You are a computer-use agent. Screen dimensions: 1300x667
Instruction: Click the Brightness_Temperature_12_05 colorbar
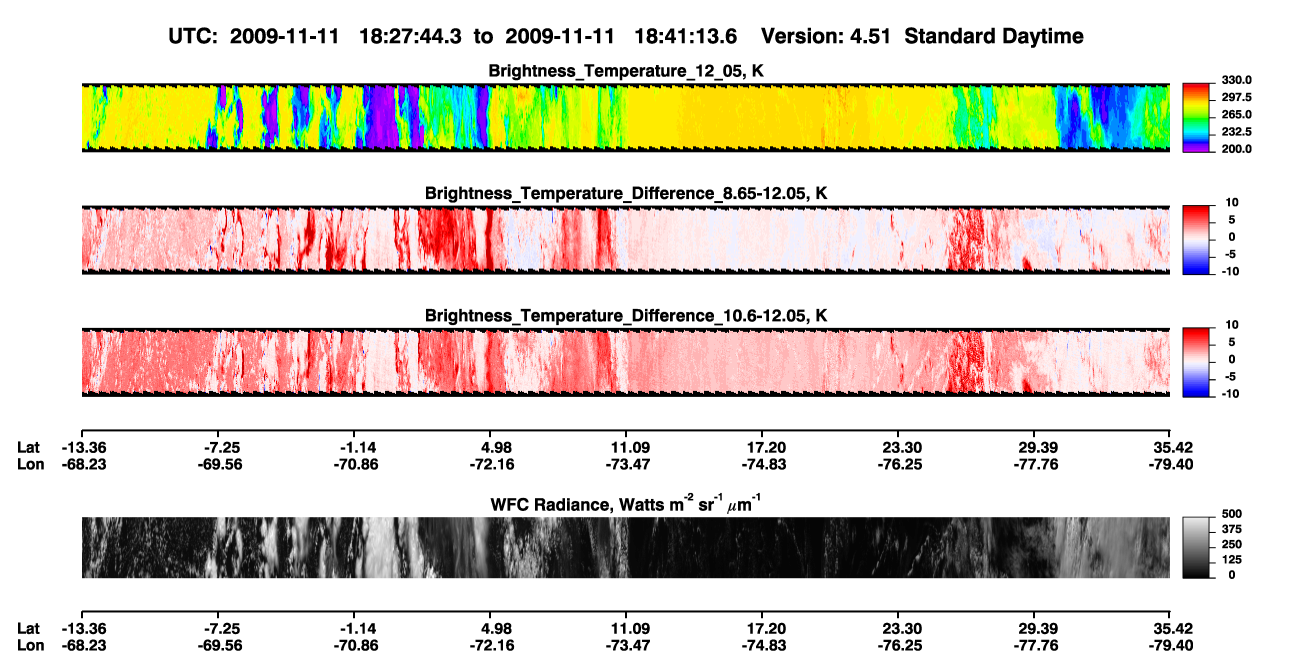[x=1197, y=116]
